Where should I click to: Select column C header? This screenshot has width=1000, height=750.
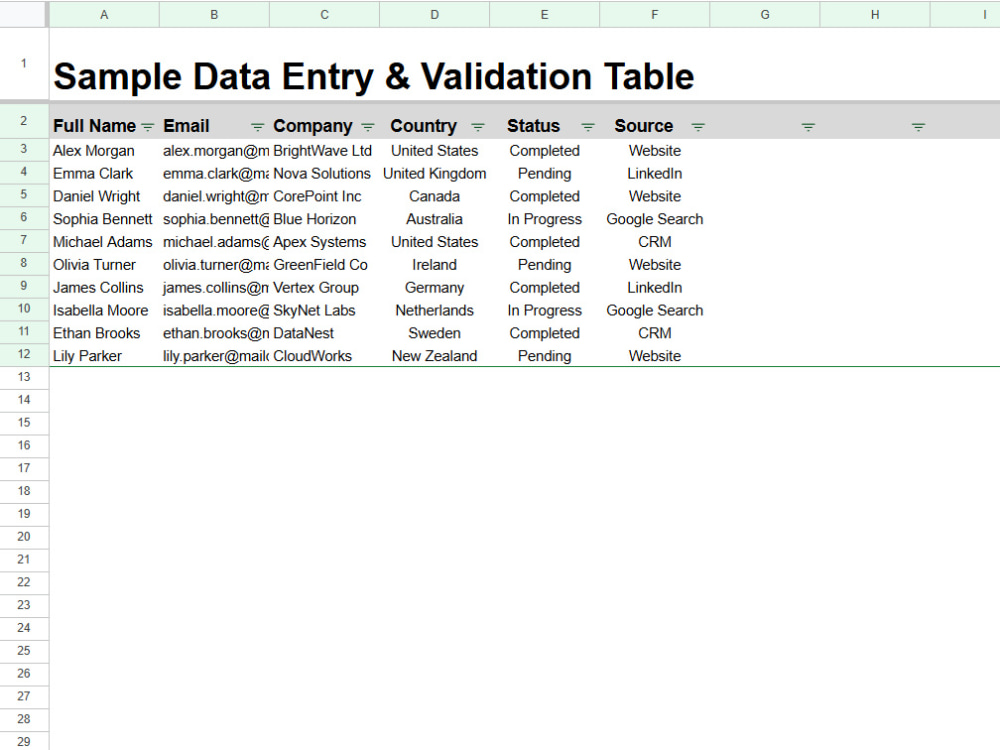coord(325,14)
